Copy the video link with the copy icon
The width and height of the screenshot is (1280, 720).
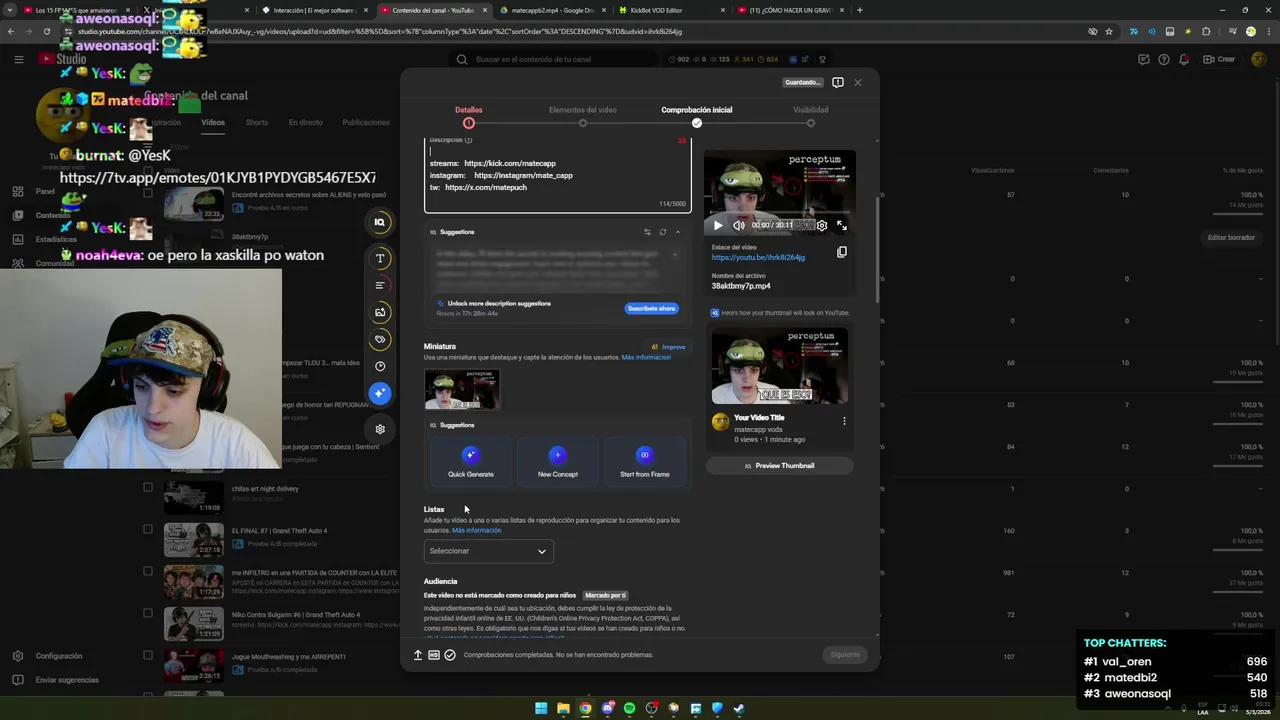[x=842, y=252]
